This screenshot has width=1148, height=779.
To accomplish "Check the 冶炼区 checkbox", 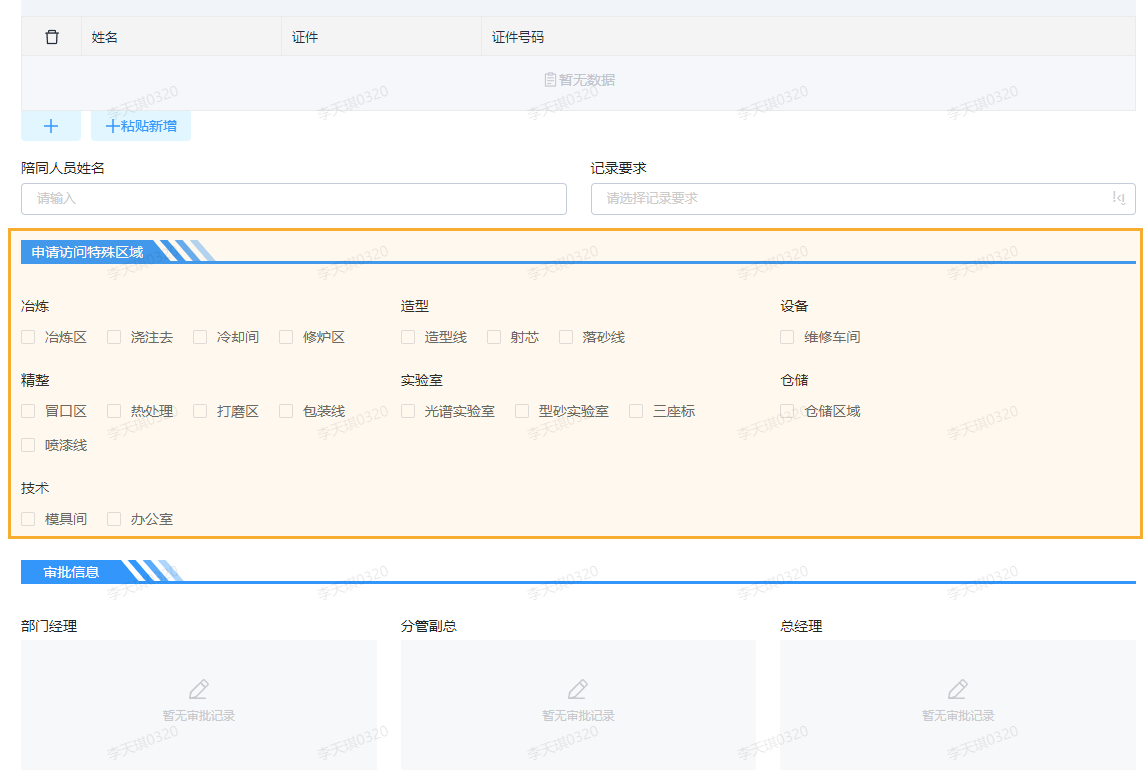I will click(x=28, y=337).
